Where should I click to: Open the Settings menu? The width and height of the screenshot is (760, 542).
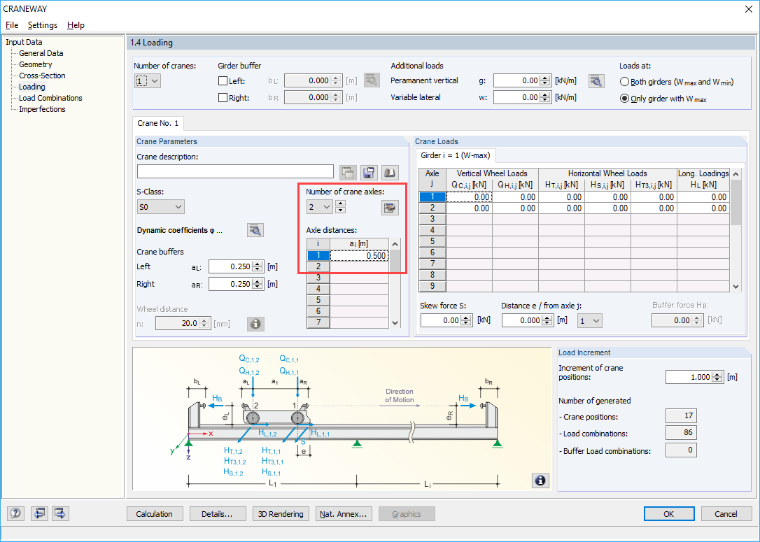[42, 25]
